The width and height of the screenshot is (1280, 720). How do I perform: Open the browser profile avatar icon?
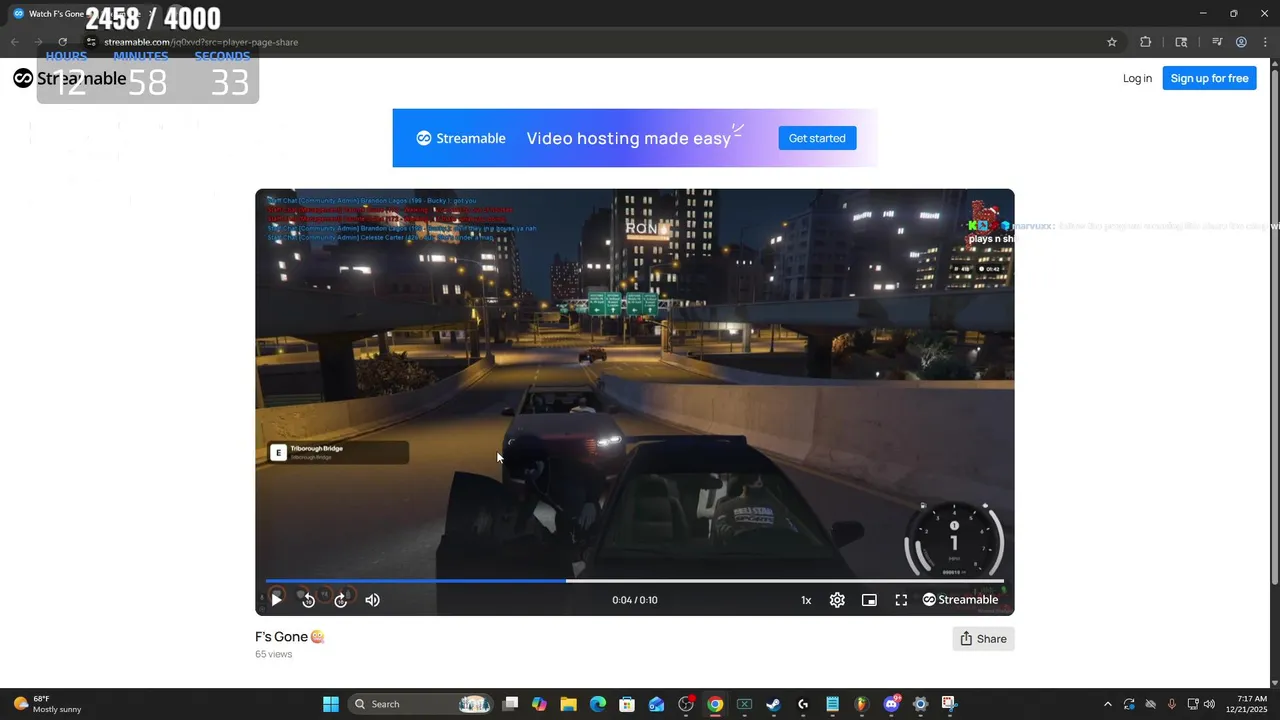[x=1241, y=42]
